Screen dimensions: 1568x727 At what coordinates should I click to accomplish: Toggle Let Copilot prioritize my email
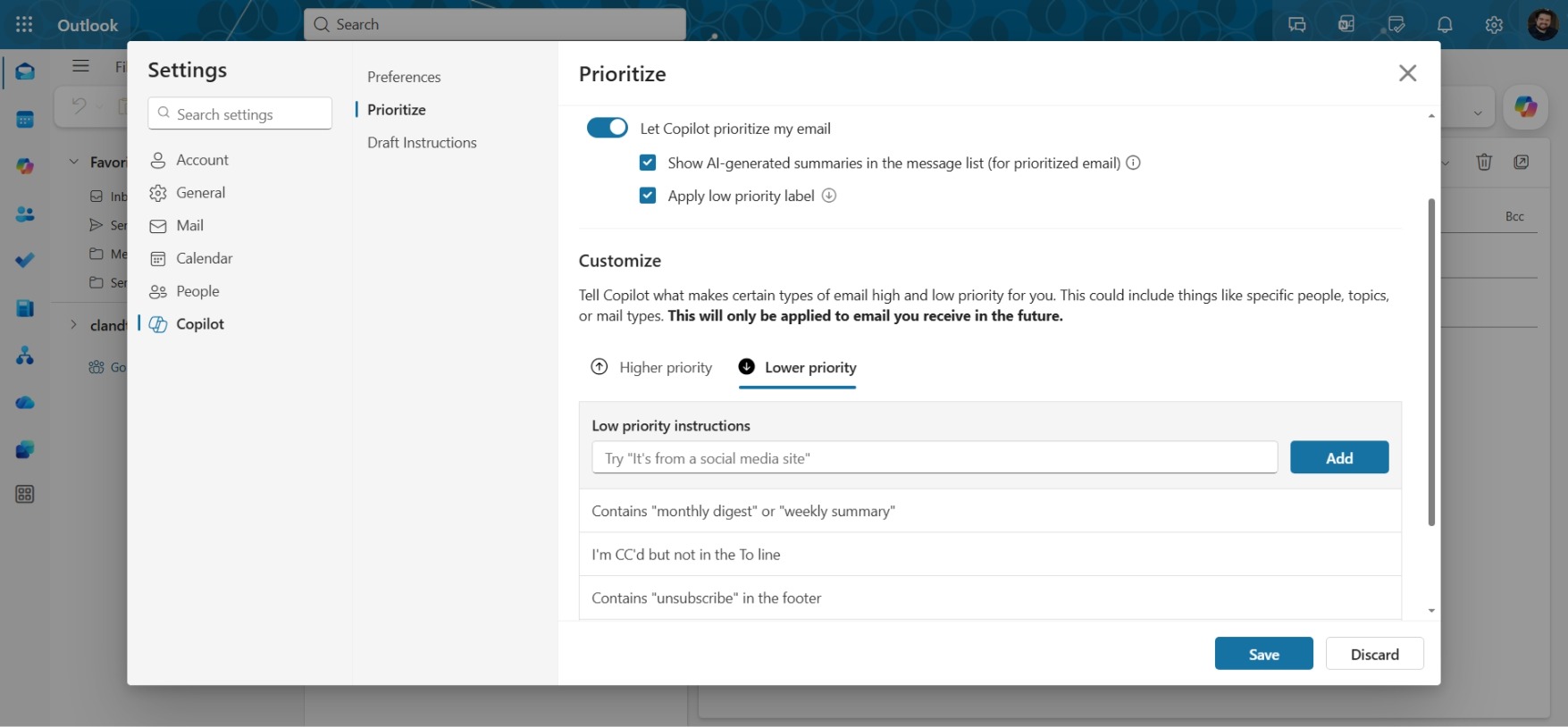[607, 128]
